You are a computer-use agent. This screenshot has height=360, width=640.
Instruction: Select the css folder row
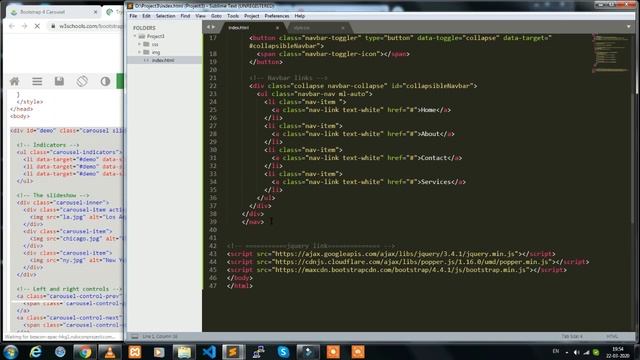164,44
